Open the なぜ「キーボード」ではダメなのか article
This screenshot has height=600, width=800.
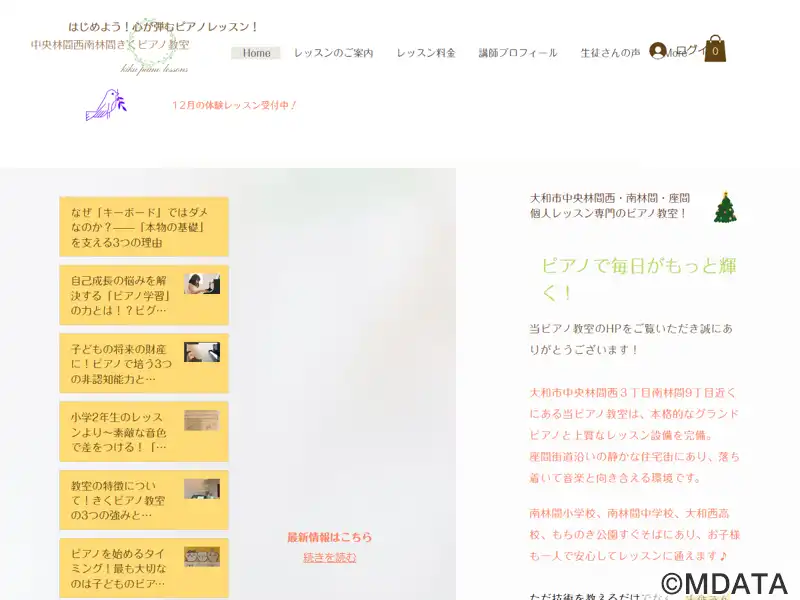143,227
